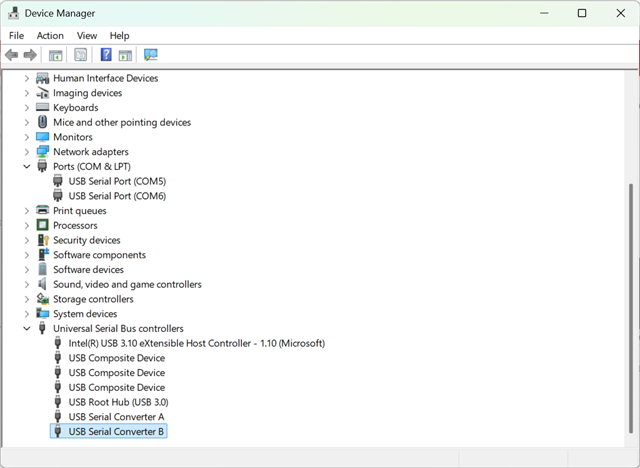Expand Storage controllers category
Image resolution: width=640 pixels, height=468 pixels.
(27, 299)
